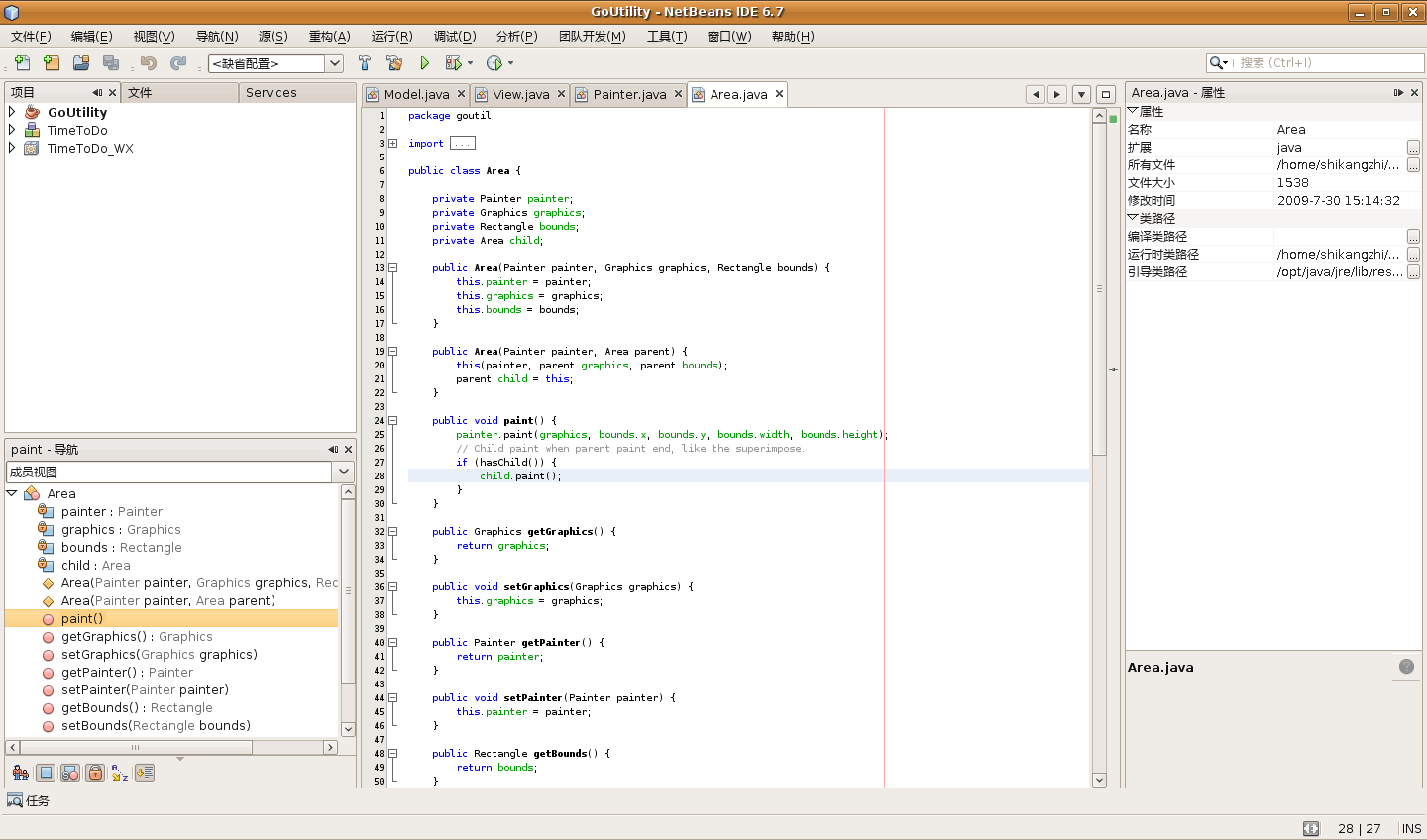Viewport: 1427px width, 840px height.
Task: Fold the import block in editor
Action: tap(393, 143)
